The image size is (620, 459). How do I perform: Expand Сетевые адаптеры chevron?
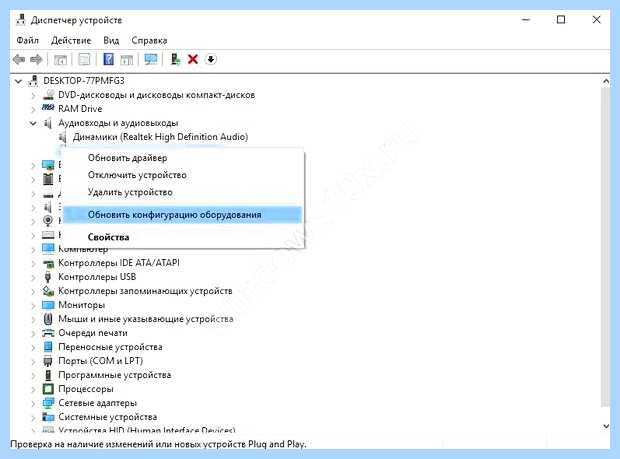[34, 404]
